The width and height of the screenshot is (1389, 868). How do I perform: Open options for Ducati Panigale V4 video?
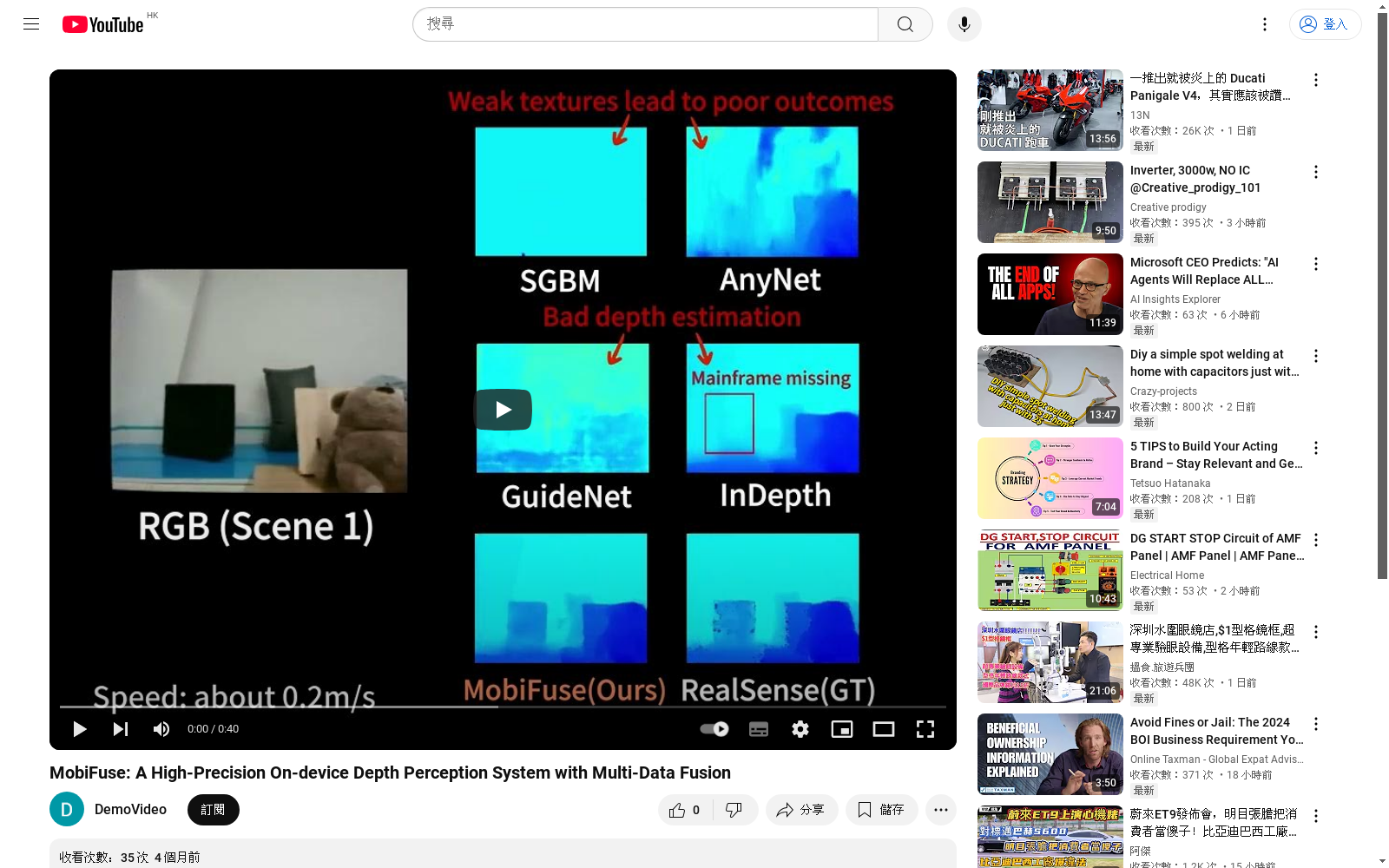(x=1316, y=80)
